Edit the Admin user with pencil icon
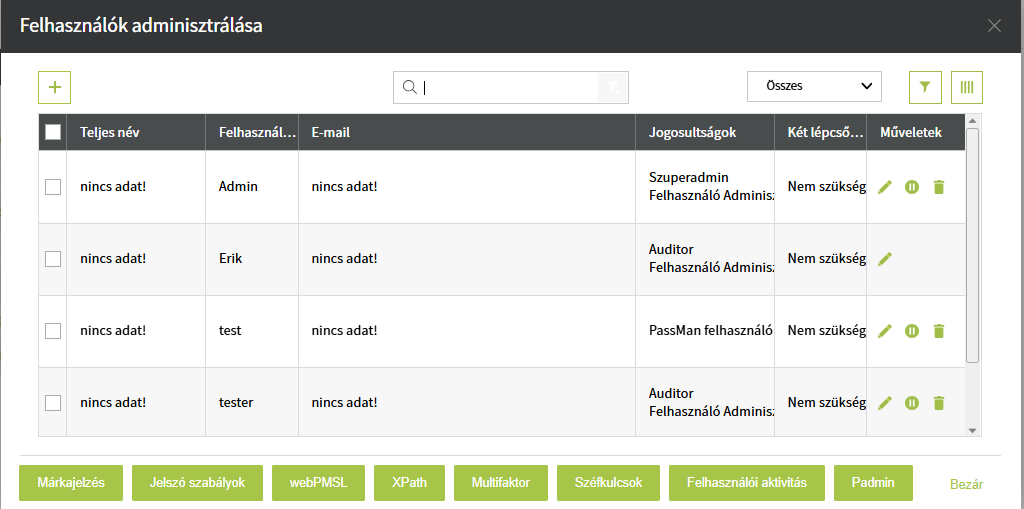 click(x=884, y=187)
